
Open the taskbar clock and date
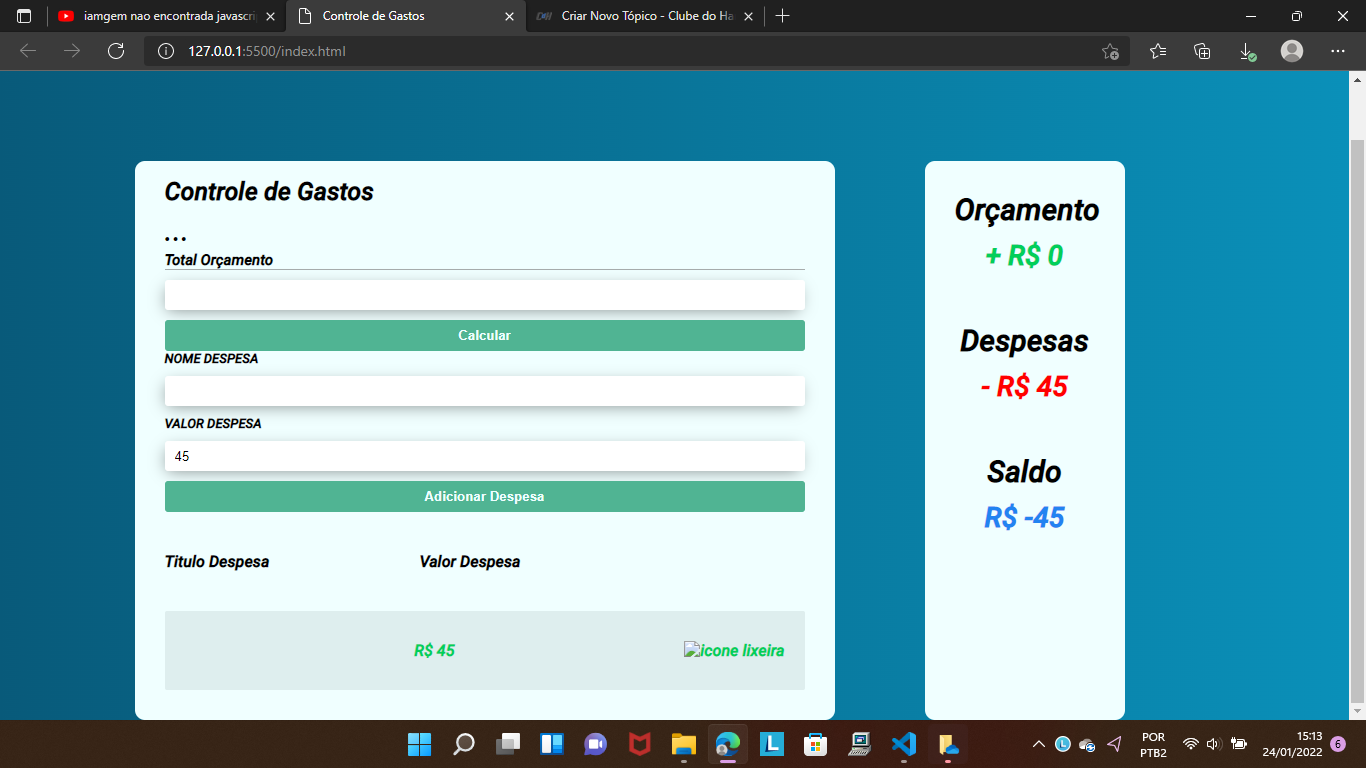[x=1292, y=744]
